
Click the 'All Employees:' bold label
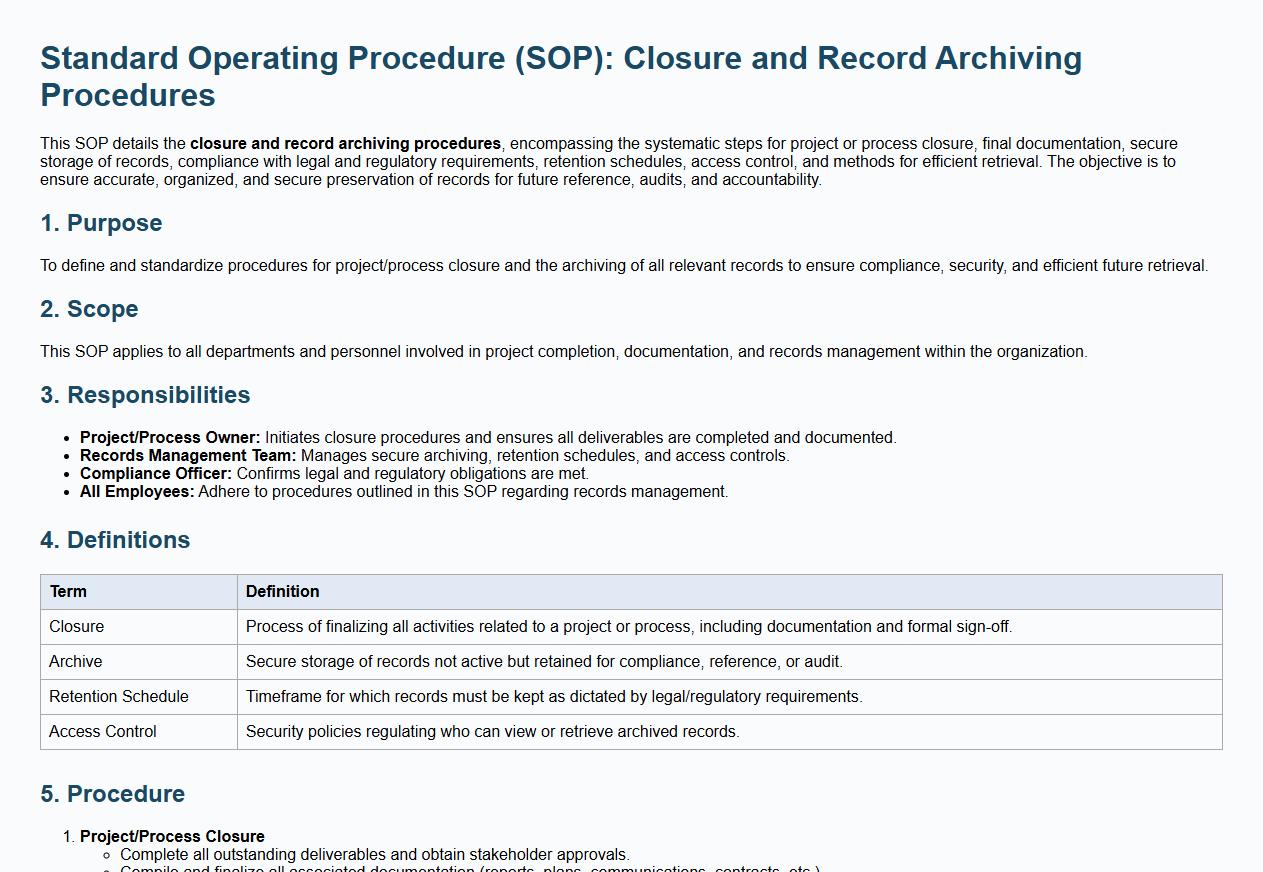pos(137,492)
